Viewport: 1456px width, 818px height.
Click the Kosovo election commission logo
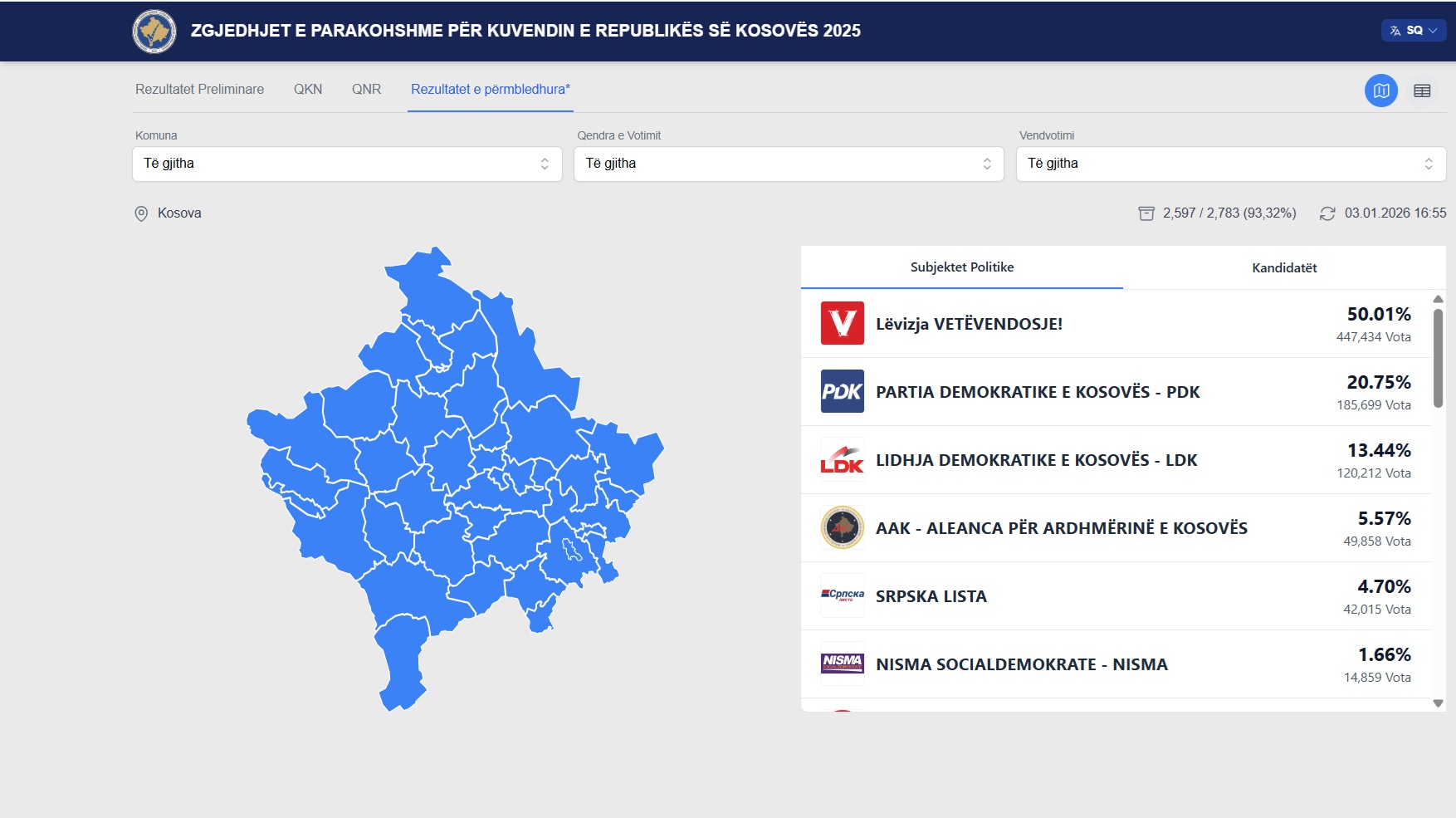click(x=154, y=32)
